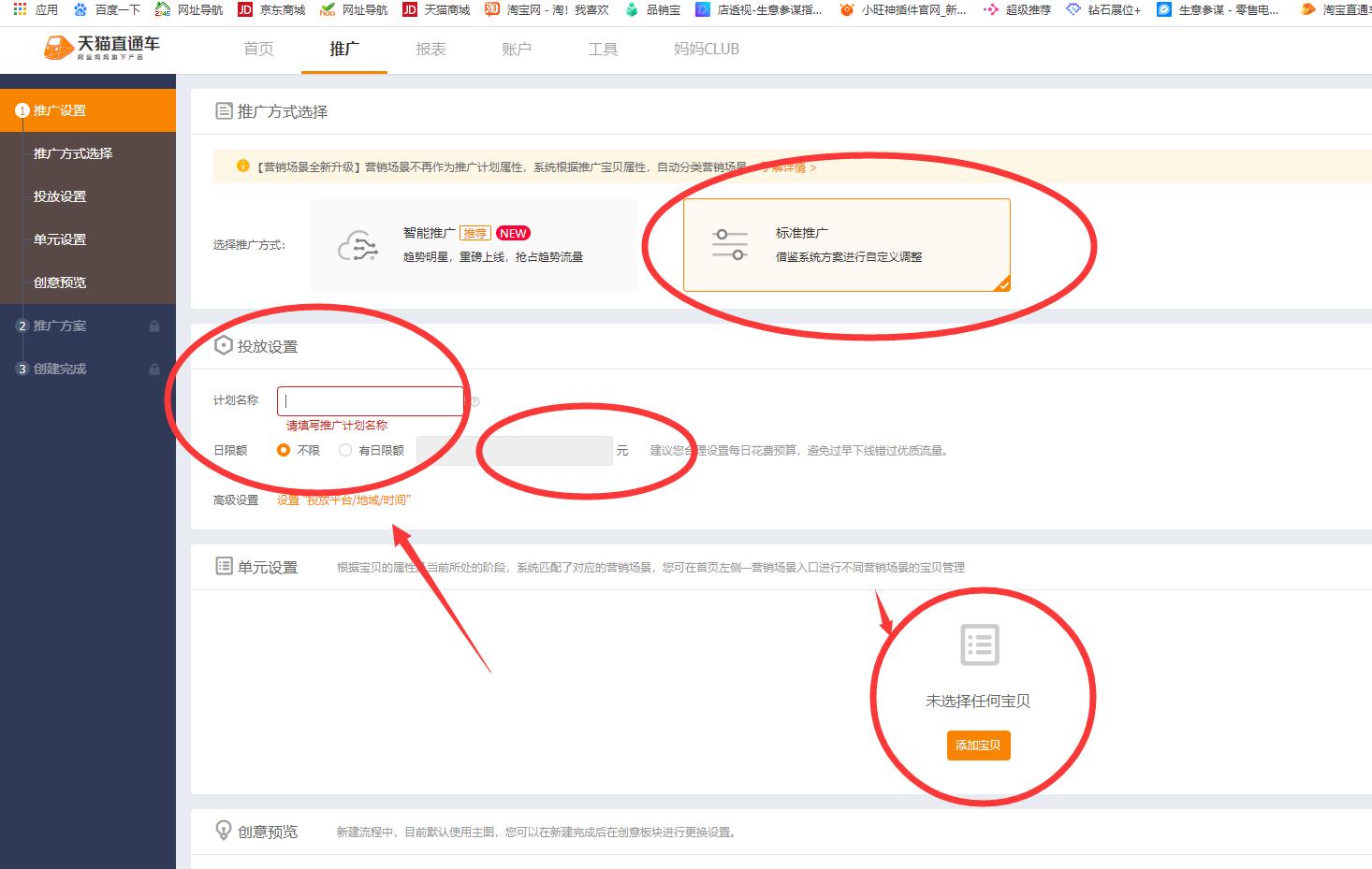Click the document icon next to 推广方式选择 heading
This screenshot has width=1372, height=869.
click(224, 110)
